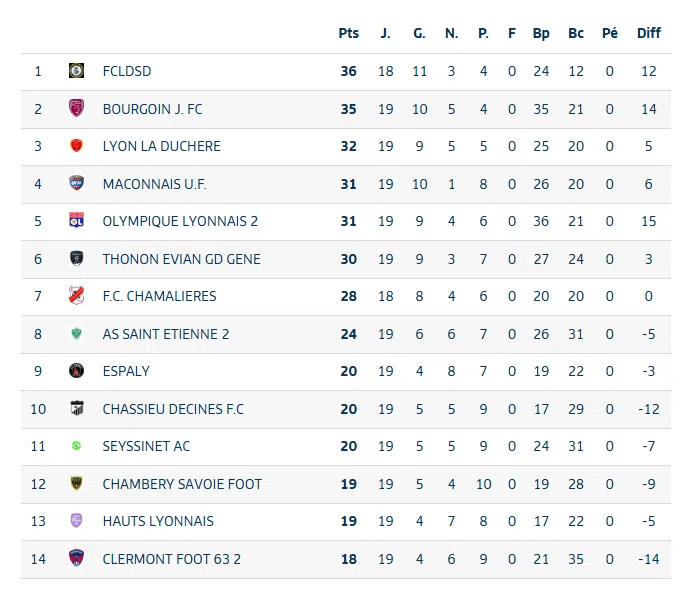Open the CHAMBERY SAVOIE FOOT team link
The height and width of the screenshot is (590, 681).
pyautogui.click(x=182, y=484)
